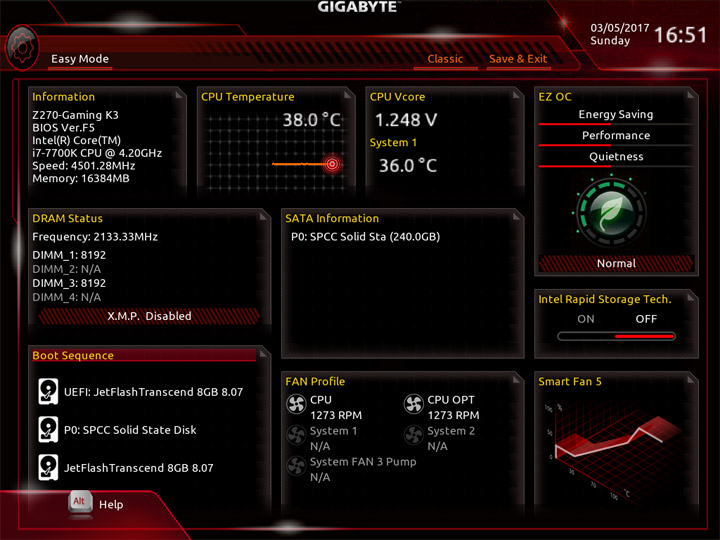Toggle the X.M.P. Disabled bar
720x540 pixels.
pyautogui.click(x=149, y=316)
